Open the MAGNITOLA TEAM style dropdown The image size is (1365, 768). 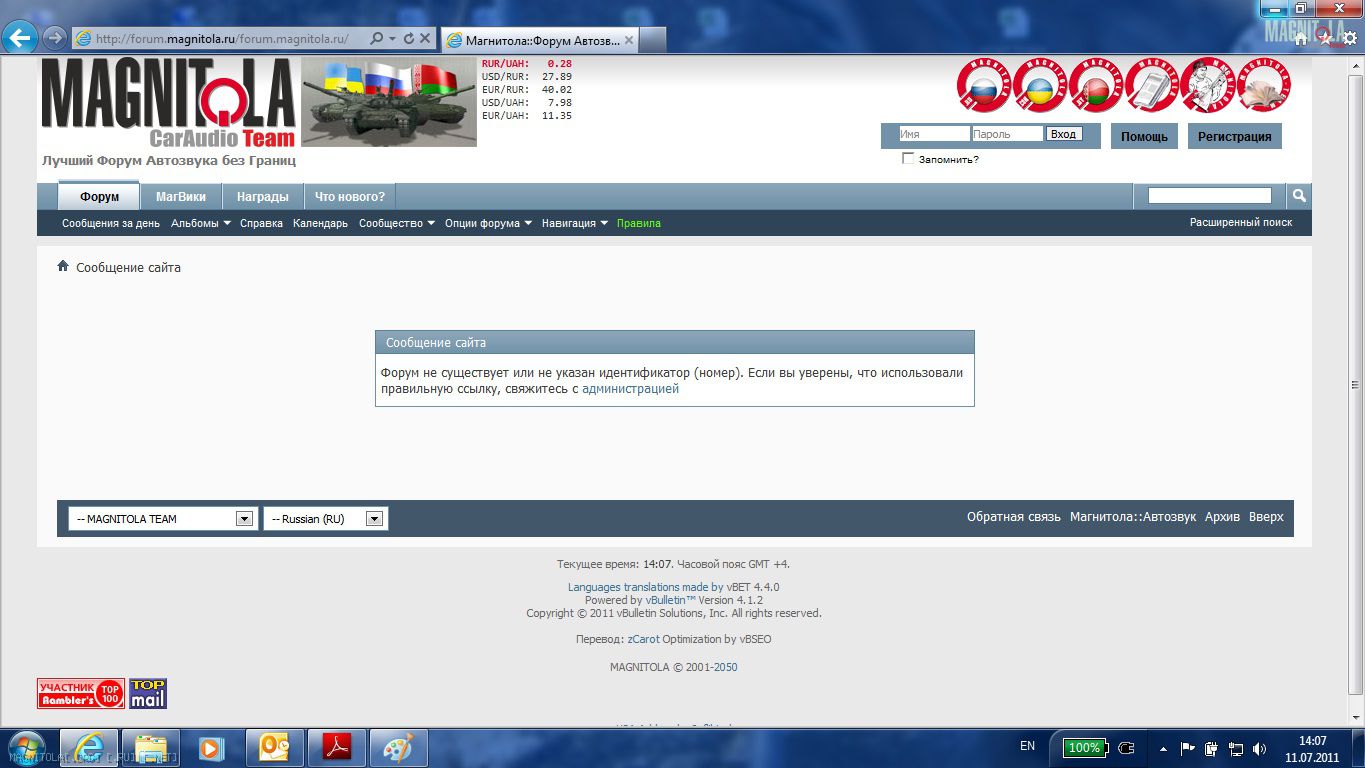[x=162, y=519]
